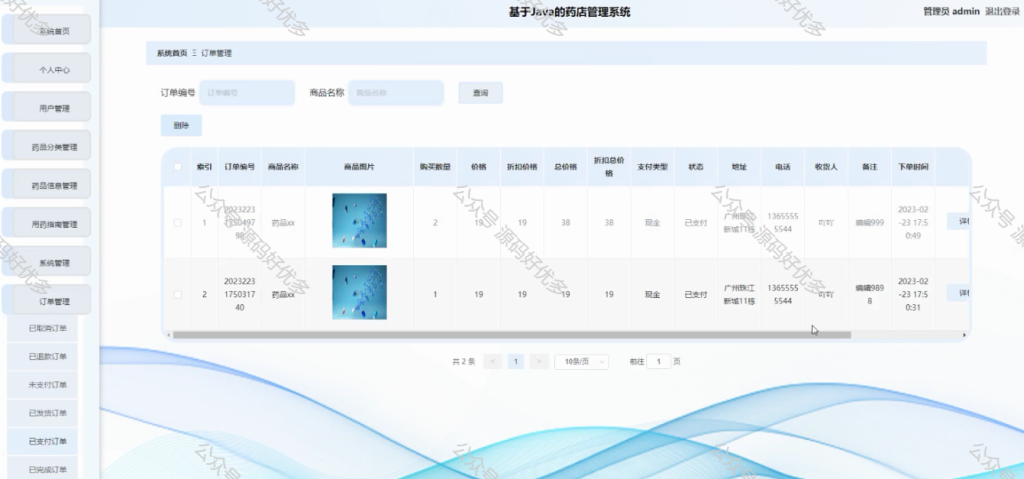Screen dimensions: 1024x479
Task: Select 已取消订单 submenu item
Action: tap(42, 328)
